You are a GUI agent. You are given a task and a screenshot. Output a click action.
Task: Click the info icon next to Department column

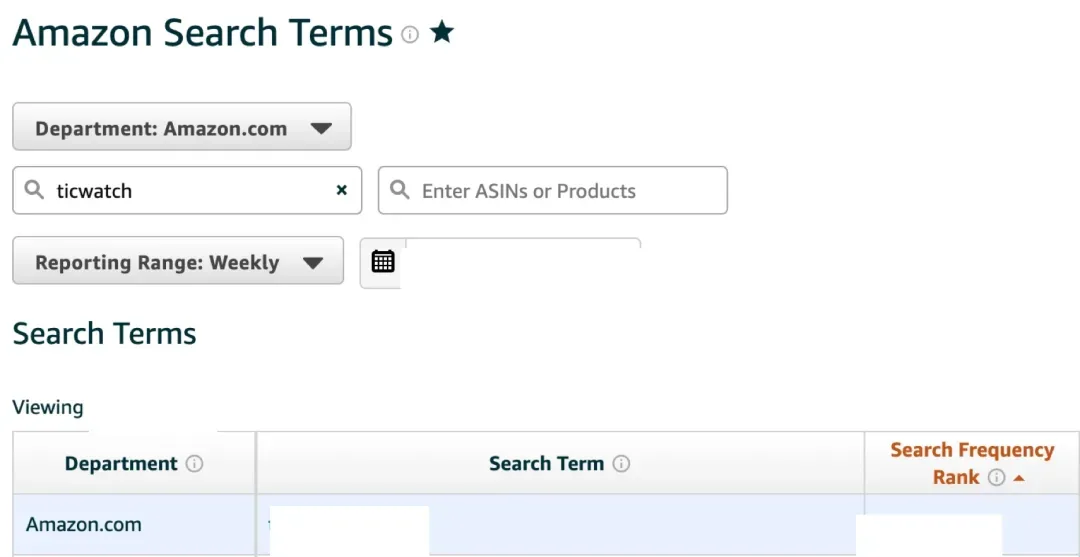point(195,464)
